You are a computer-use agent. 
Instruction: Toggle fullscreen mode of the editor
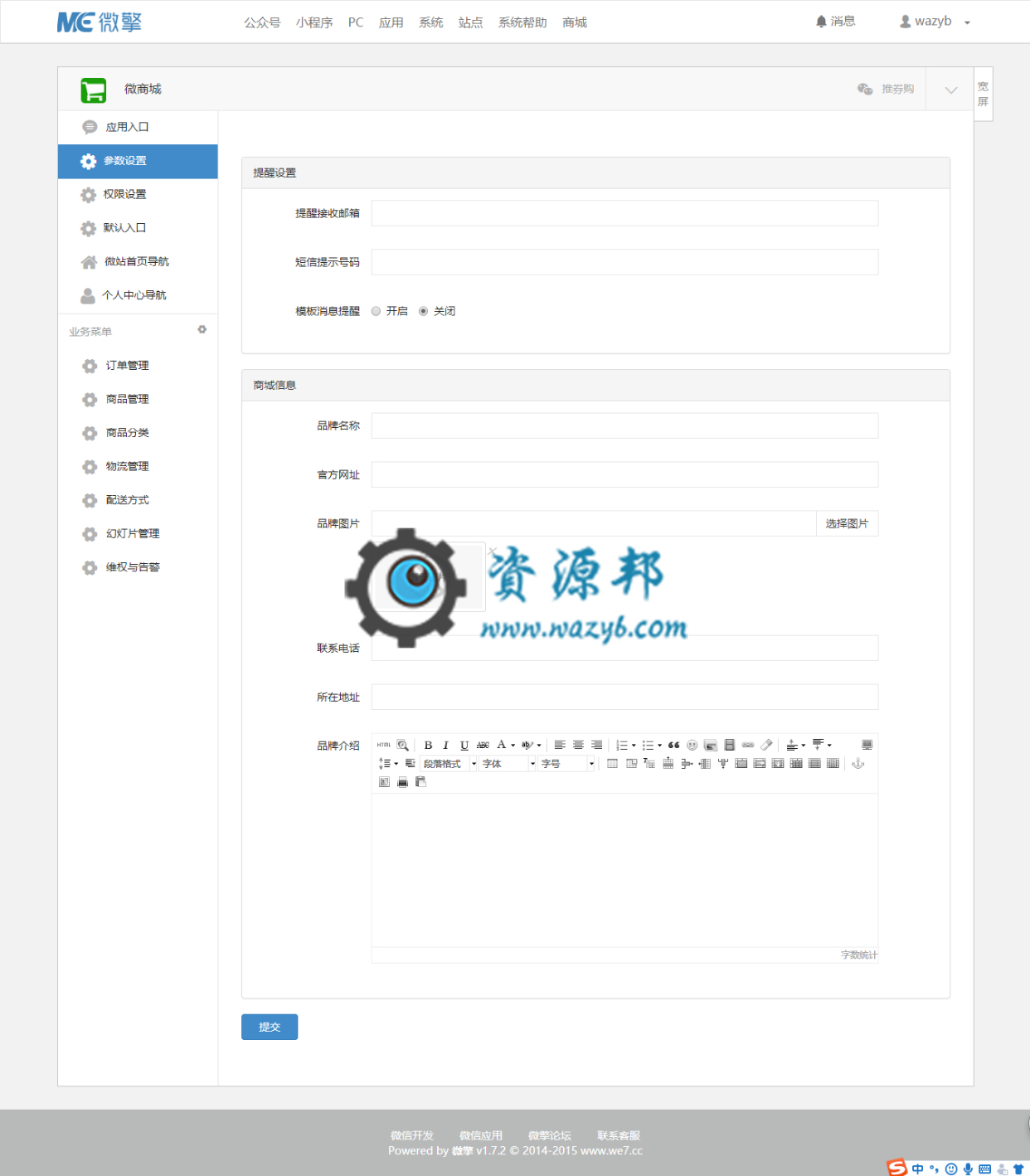867,745
